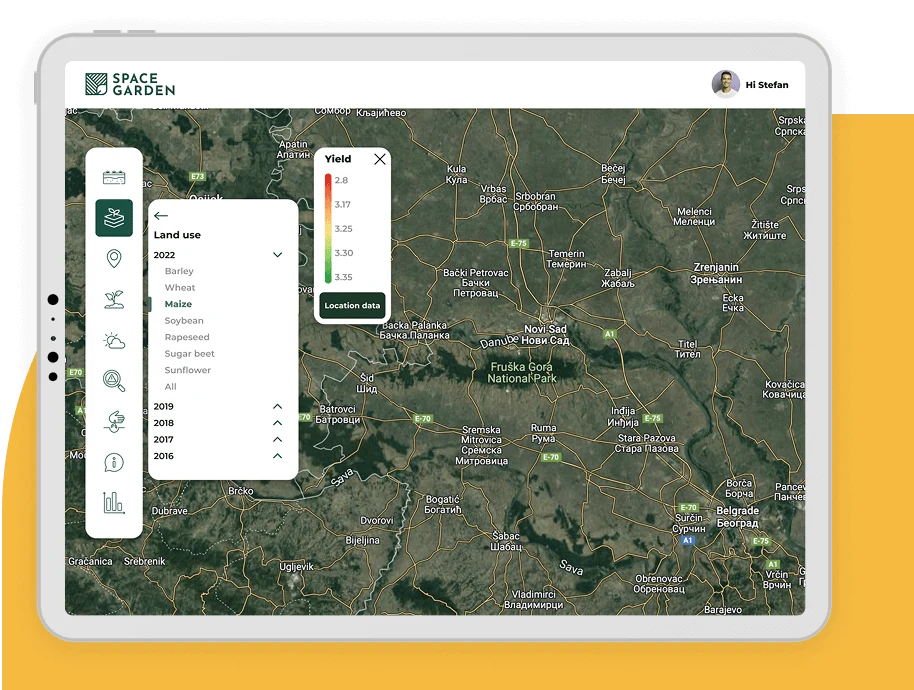Click the Bijeljina town label
Image resolution: width=914 pixels, height=690 pixels.
coord(363,540)
